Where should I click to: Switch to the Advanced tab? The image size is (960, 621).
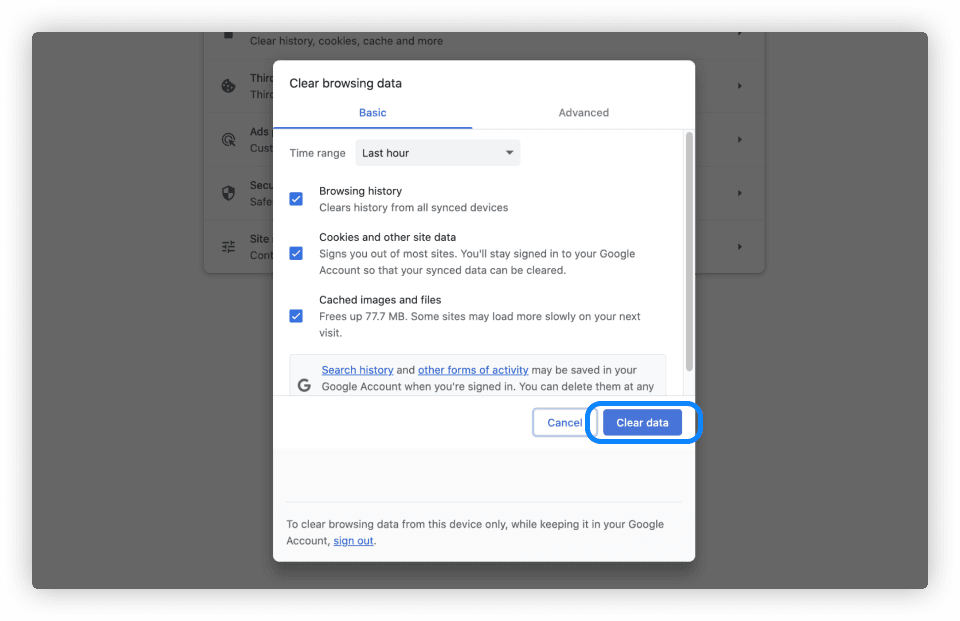[x=583, y=112]
